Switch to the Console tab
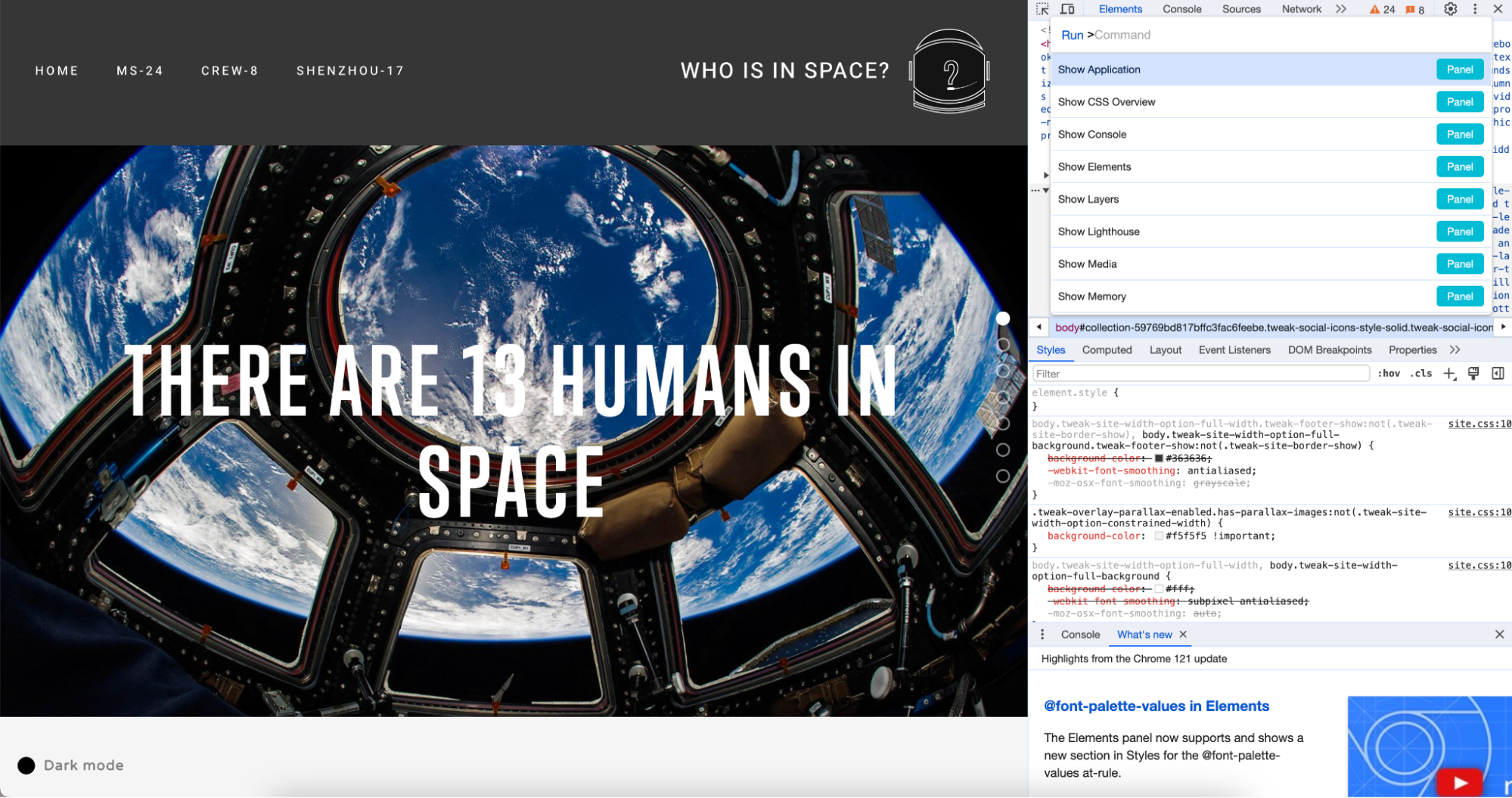 pos(1181,9)
